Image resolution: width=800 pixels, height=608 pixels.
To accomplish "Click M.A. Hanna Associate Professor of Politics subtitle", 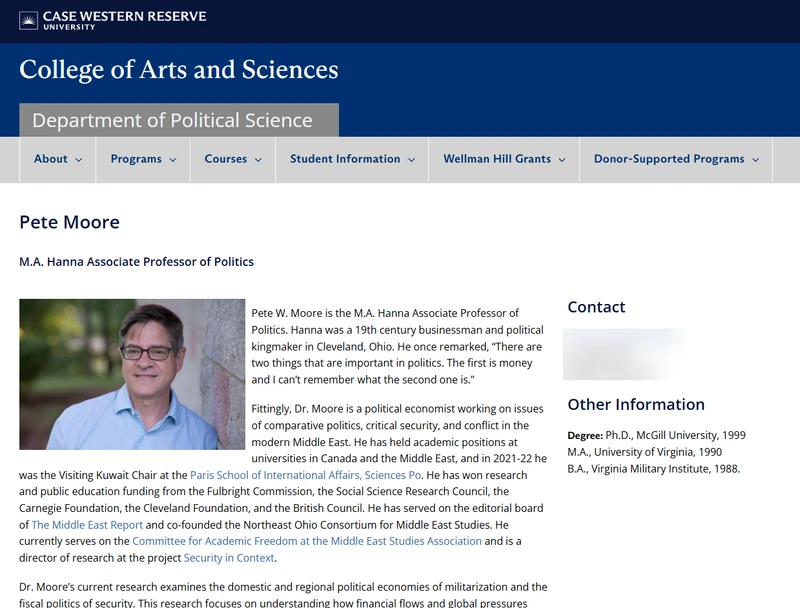I will point(136,262).
